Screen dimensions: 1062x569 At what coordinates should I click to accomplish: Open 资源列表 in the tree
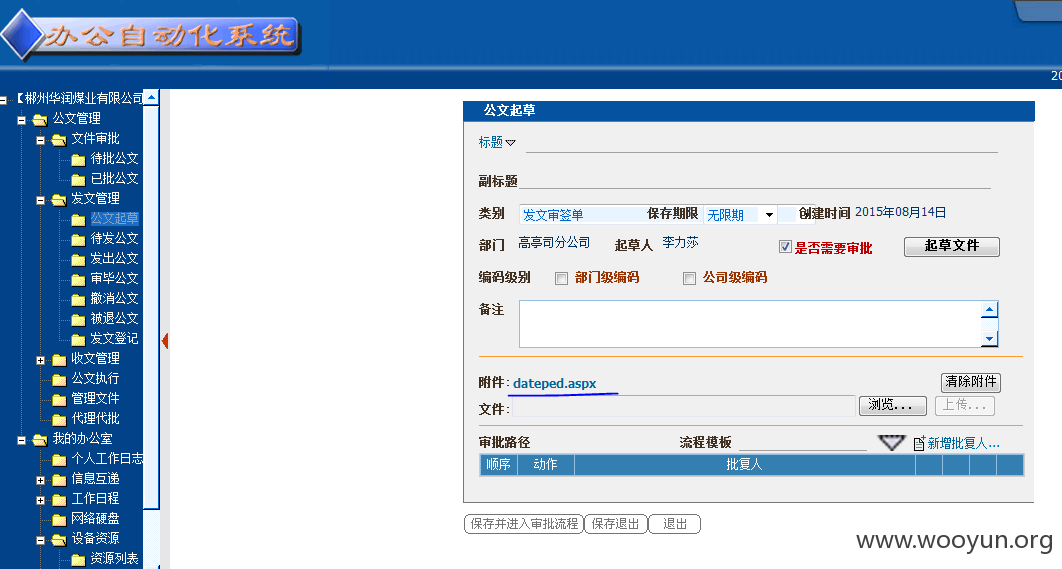tap(114, 558)
